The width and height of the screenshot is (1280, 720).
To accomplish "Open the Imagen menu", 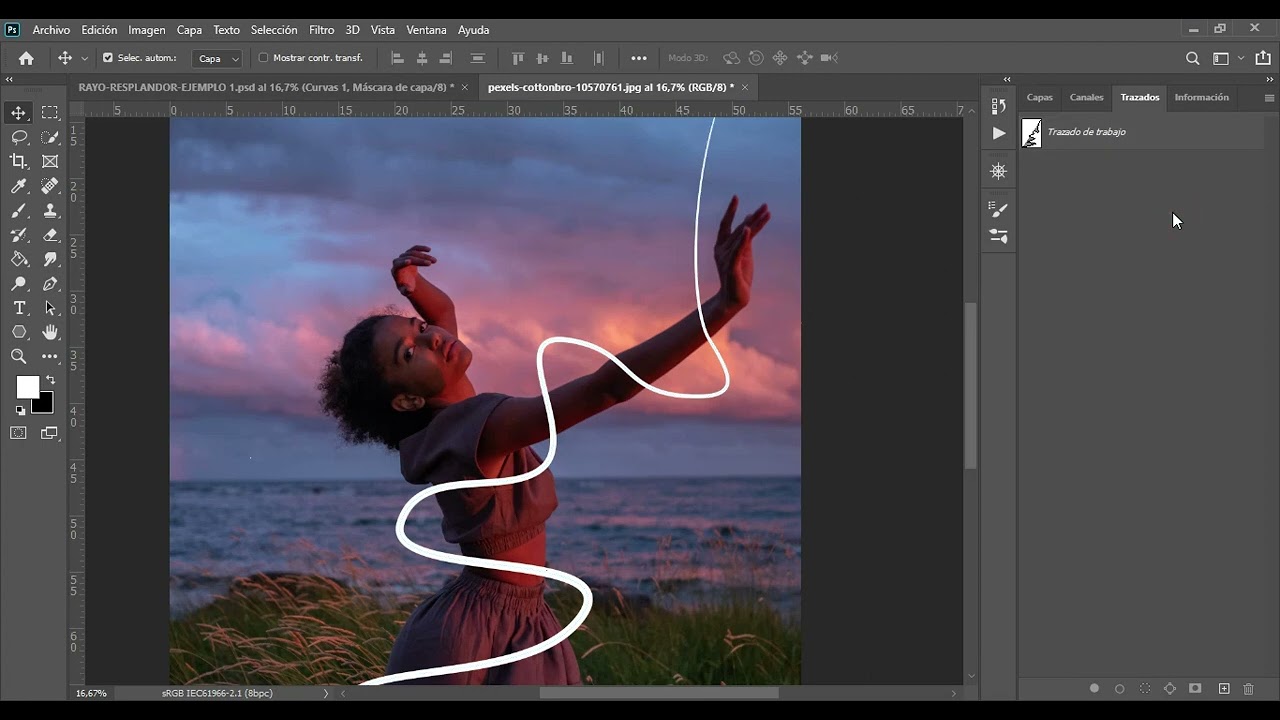I will pos(147,30).
